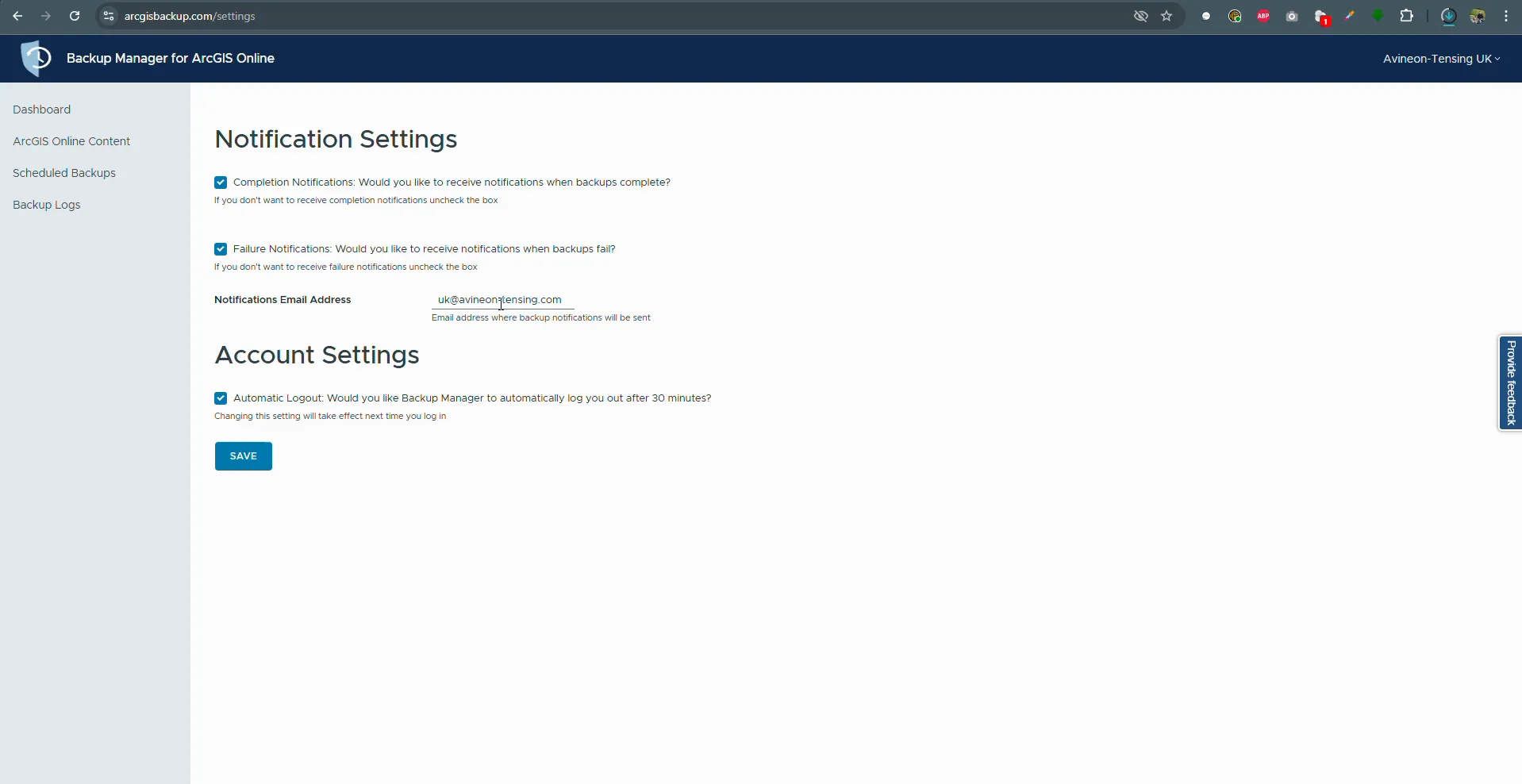This screenshot has width=1522, height=784.
Task: Reload the settings page
Action: click(x=75, y=16)
